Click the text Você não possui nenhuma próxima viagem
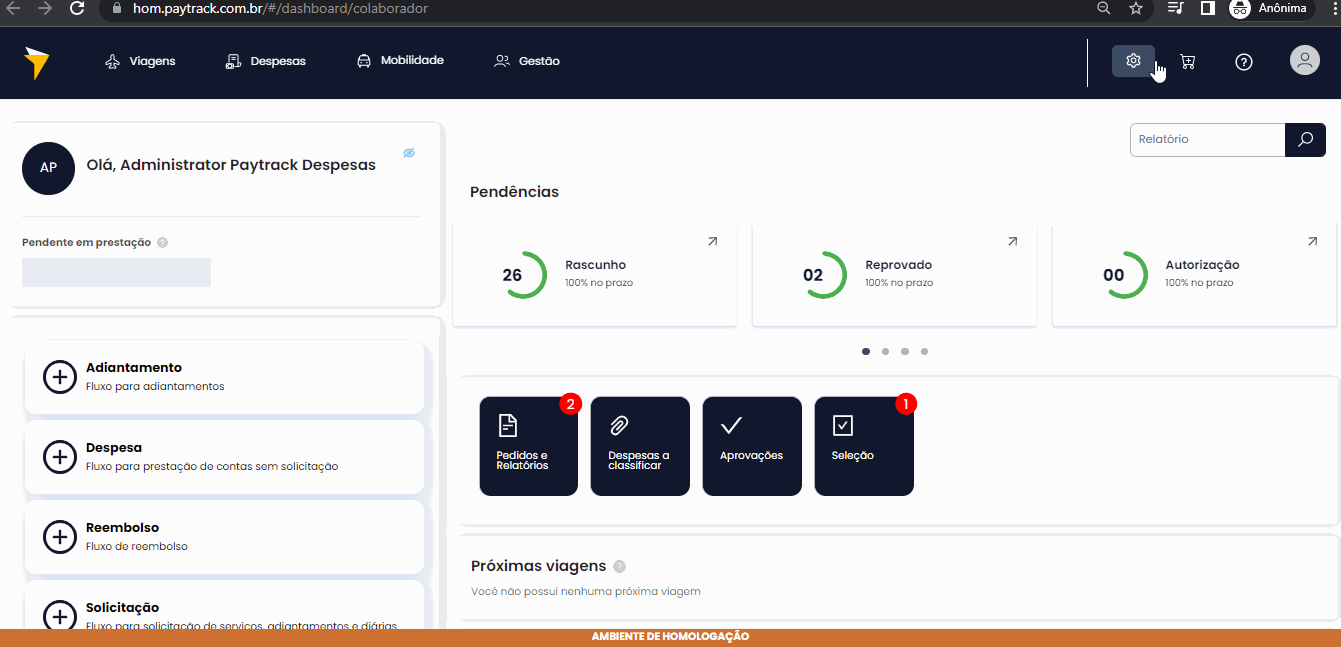1341x647 pixels. coord(586,591)
